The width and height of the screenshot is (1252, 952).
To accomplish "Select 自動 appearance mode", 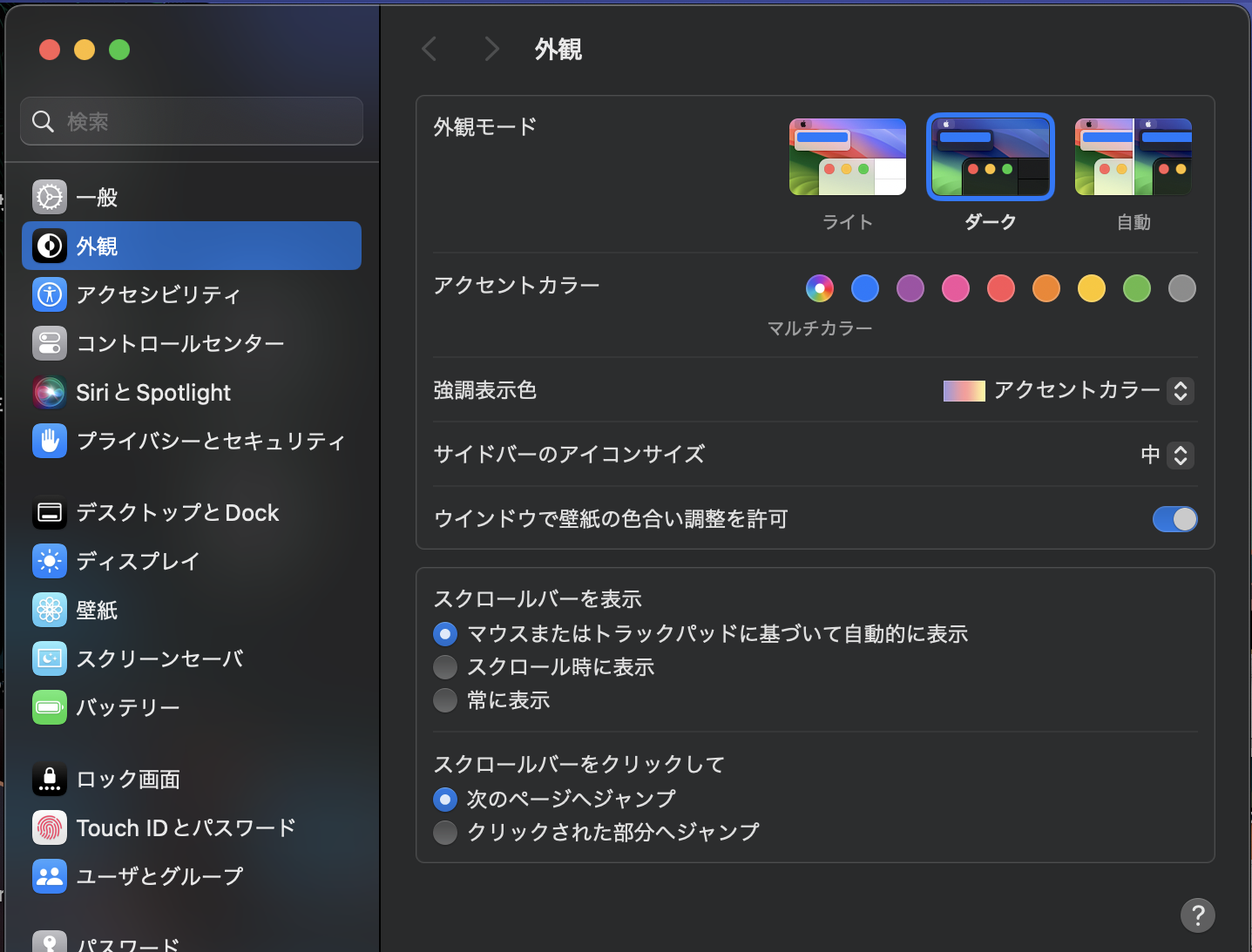I will tap(1133, 157).
